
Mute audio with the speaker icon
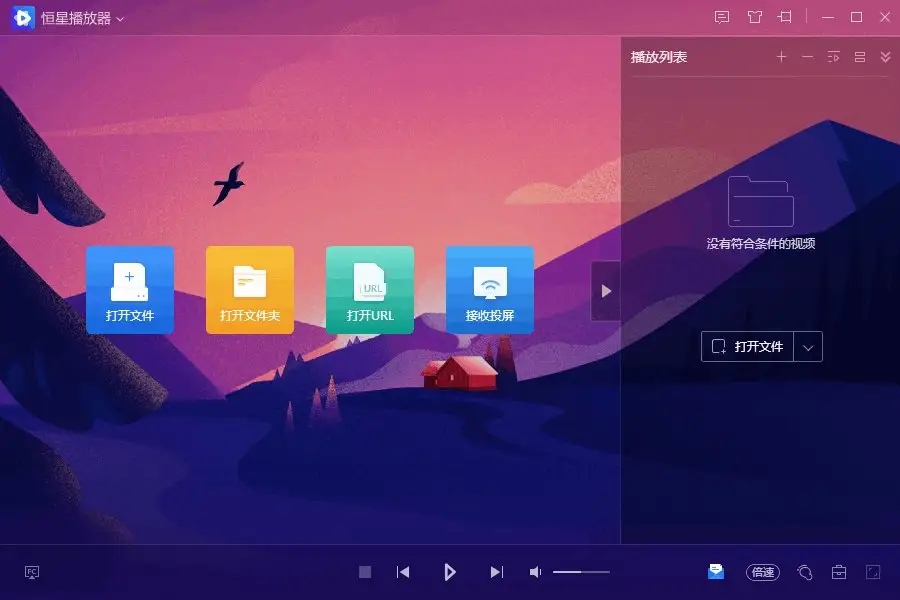535,572
